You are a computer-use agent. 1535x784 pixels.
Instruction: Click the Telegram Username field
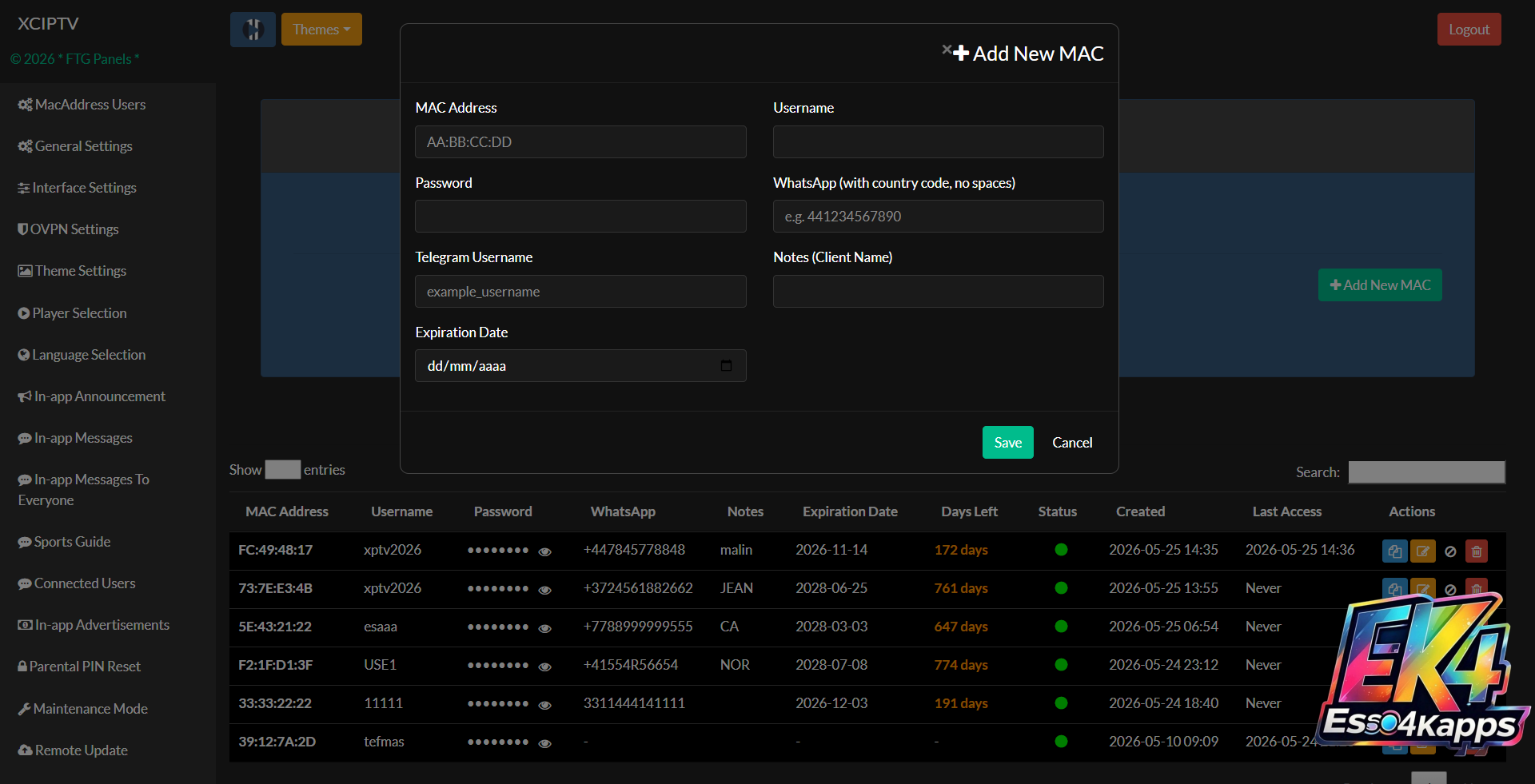(580, 292)
